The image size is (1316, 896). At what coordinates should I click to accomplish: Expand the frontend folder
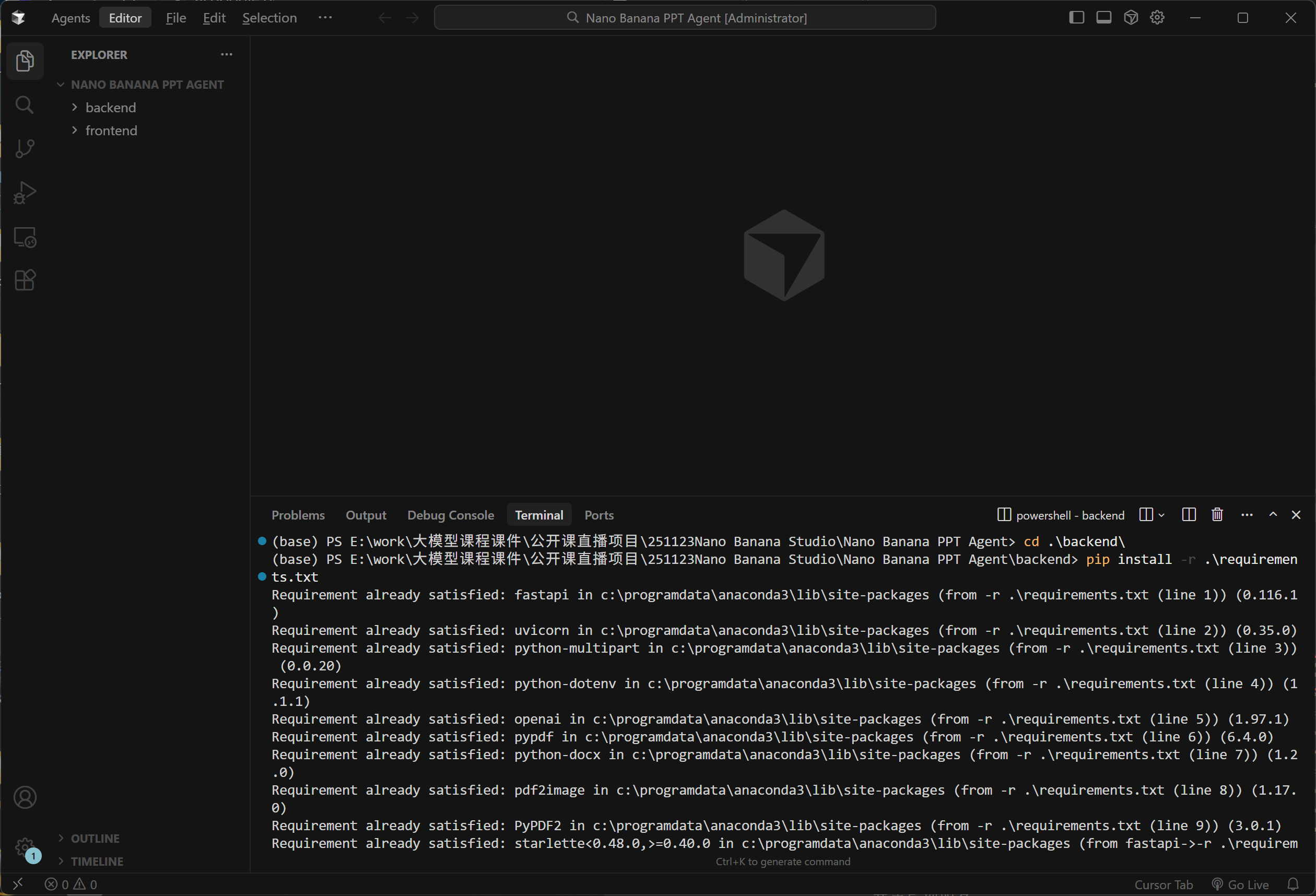[x=111, y=131]
